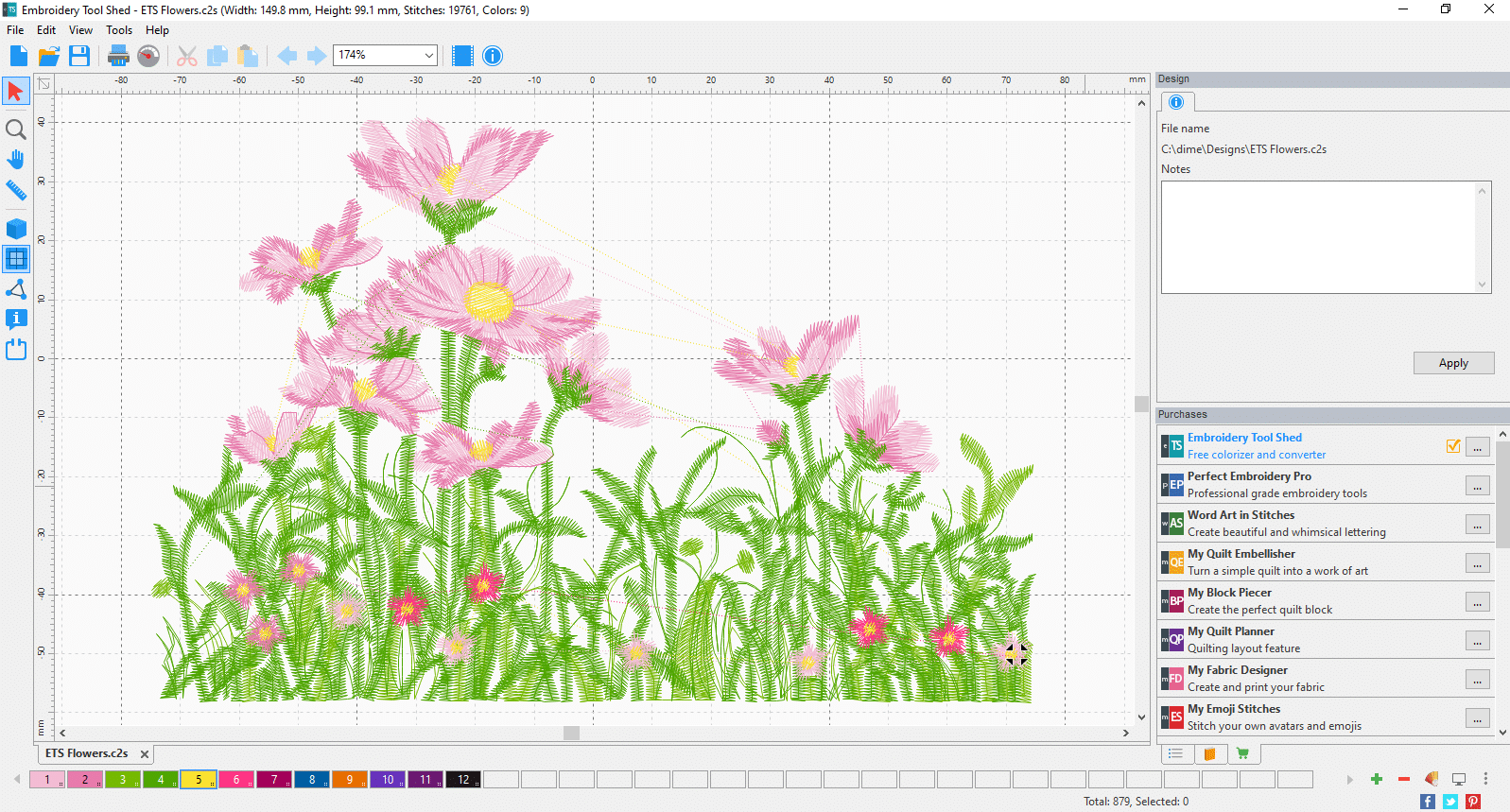Select yellow color swatch 5

(x=199, y=780)
